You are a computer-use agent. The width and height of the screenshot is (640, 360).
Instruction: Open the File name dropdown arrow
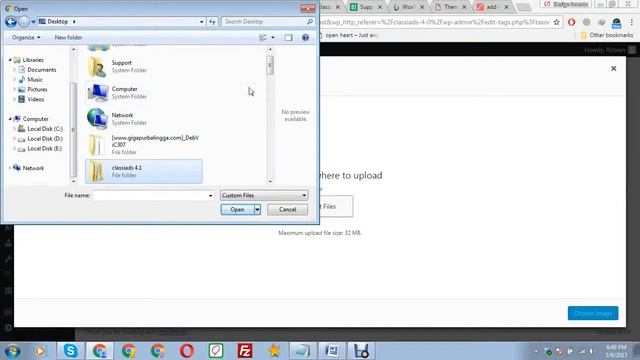point(211,196)
